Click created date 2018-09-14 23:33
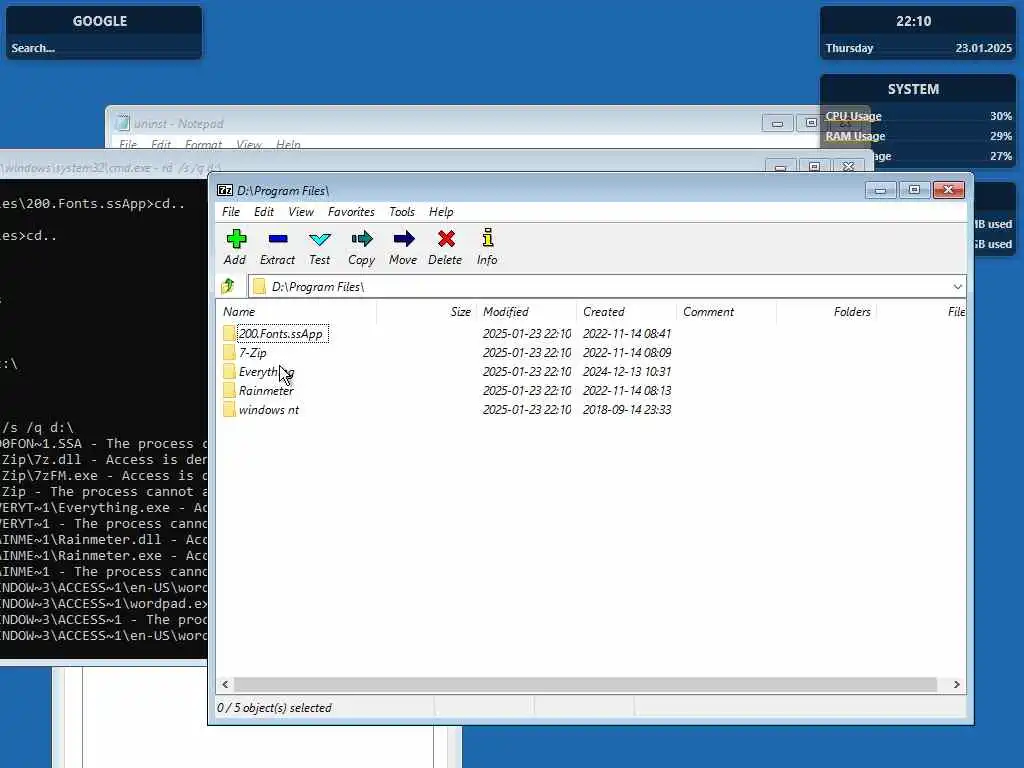The height and width of the screenshot is (768, 1024). pyautogui.click(x=627, y=409)
